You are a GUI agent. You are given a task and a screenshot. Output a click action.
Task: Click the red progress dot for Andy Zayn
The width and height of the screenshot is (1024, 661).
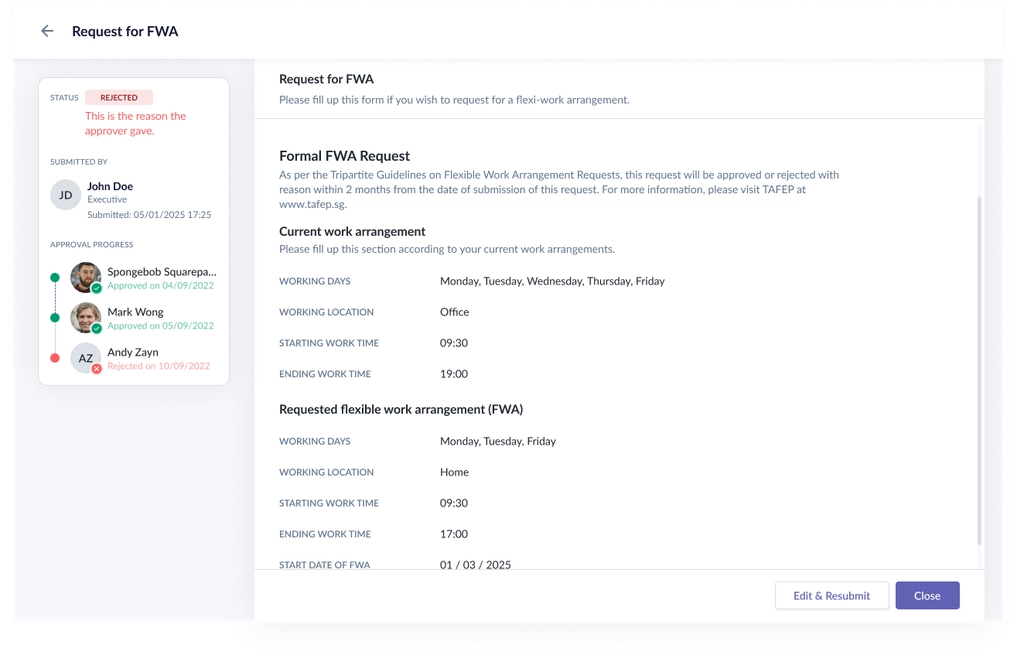pyautogui.click(x=55, y=358)
